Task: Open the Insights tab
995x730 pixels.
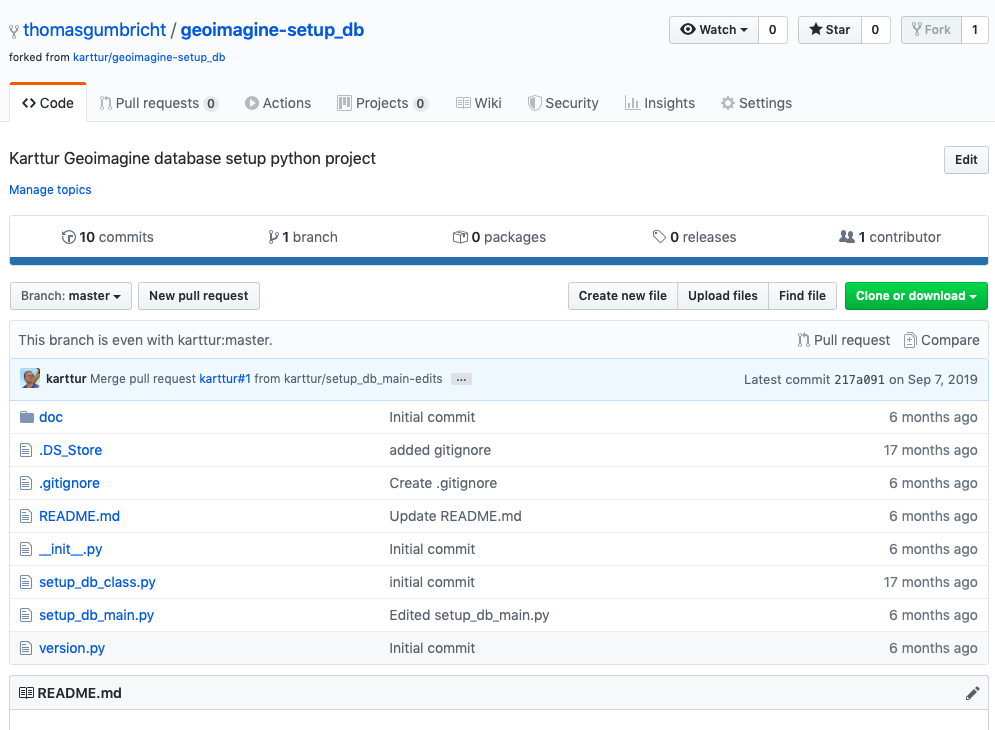Action: coord(659,103)
